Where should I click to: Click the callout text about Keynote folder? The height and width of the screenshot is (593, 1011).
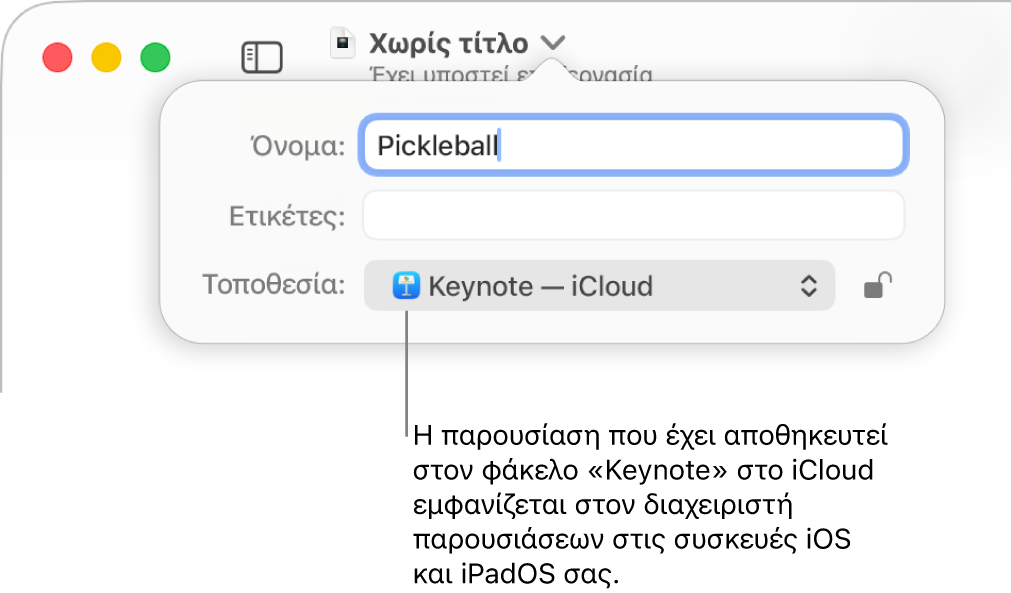[x=650, y=504]
